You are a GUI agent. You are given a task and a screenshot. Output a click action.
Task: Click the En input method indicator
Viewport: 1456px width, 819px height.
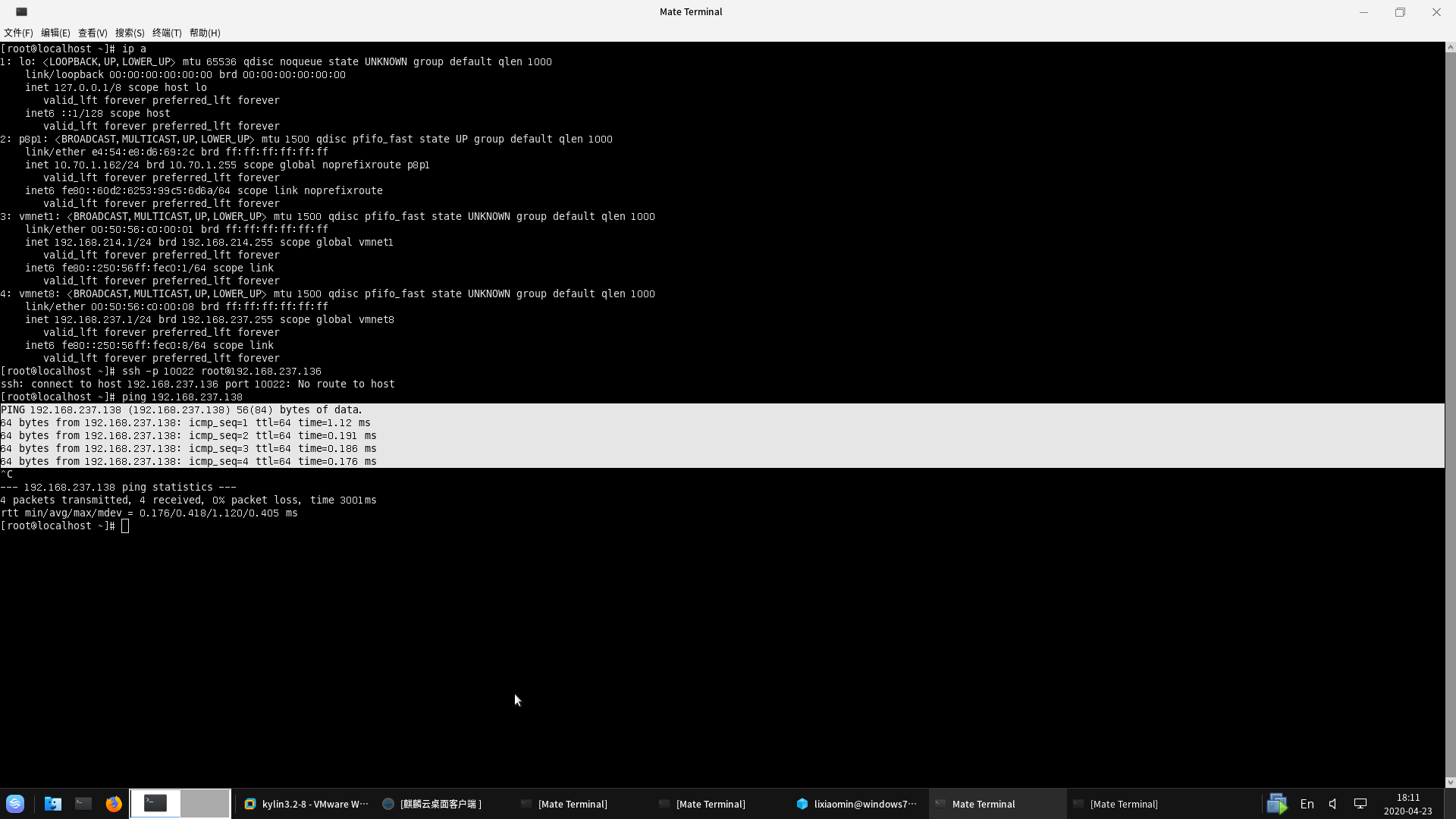pos(1307,804)
